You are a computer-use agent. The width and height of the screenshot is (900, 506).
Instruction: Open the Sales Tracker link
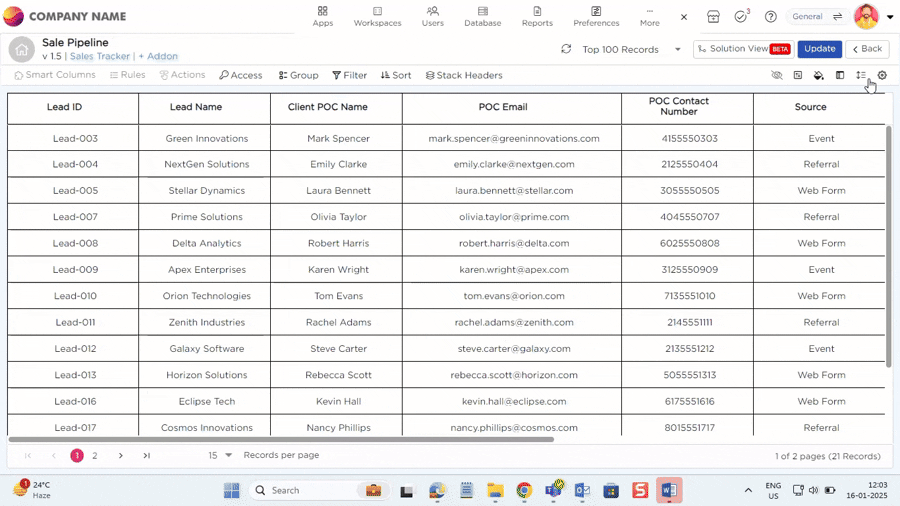(100, 57)
